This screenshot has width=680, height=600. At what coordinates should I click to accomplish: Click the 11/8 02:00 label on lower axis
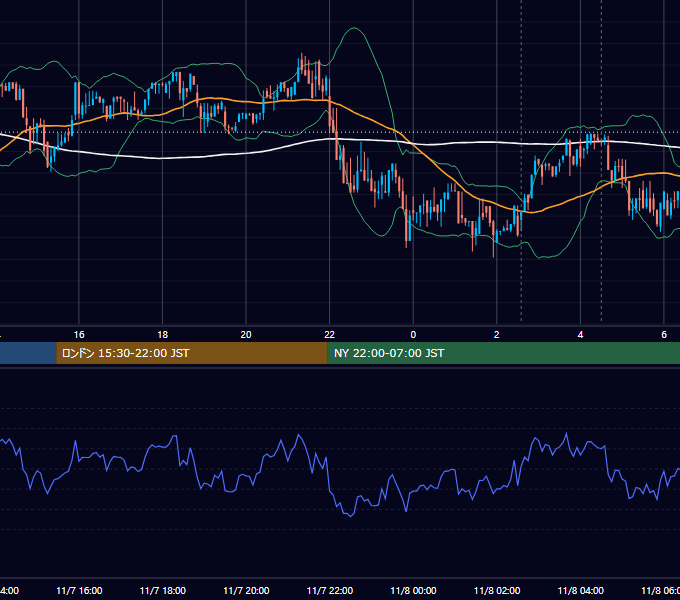click(x=497, y=591)
